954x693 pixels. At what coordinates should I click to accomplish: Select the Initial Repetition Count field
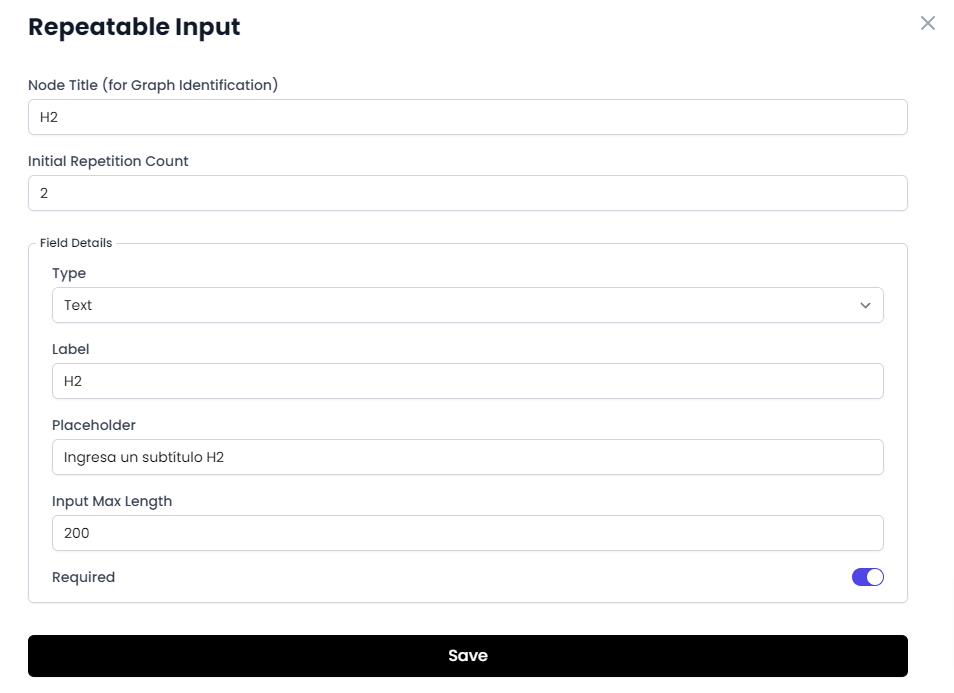pyautogui.click(x=467, y=193)
